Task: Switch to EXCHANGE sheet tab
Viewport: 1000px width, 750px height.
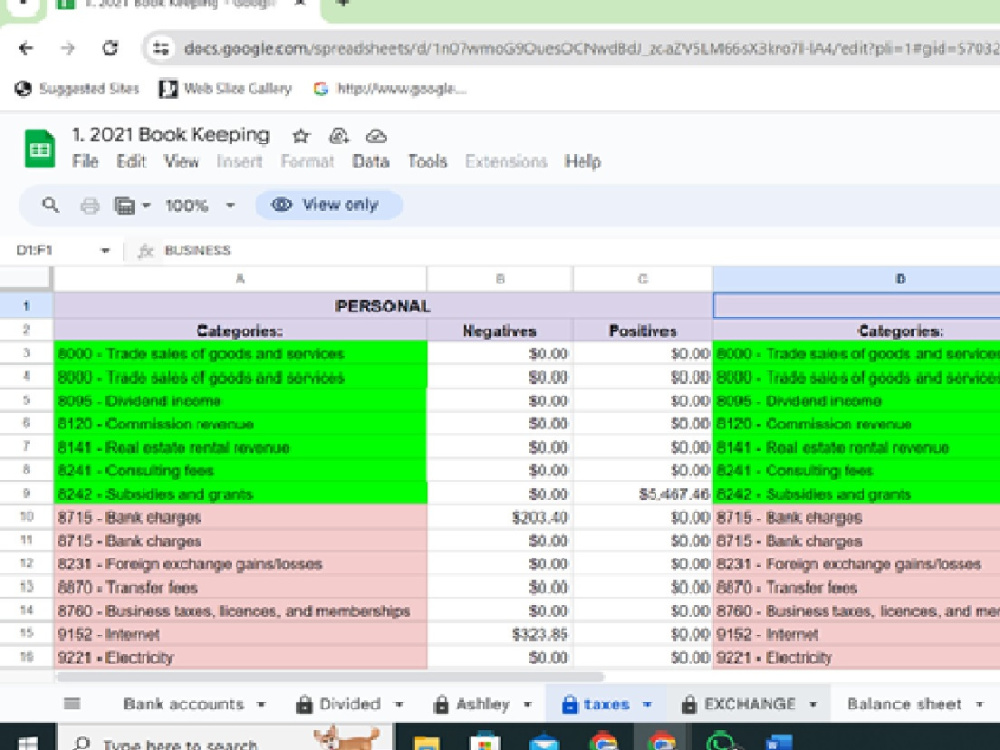Action: [750, 704]
